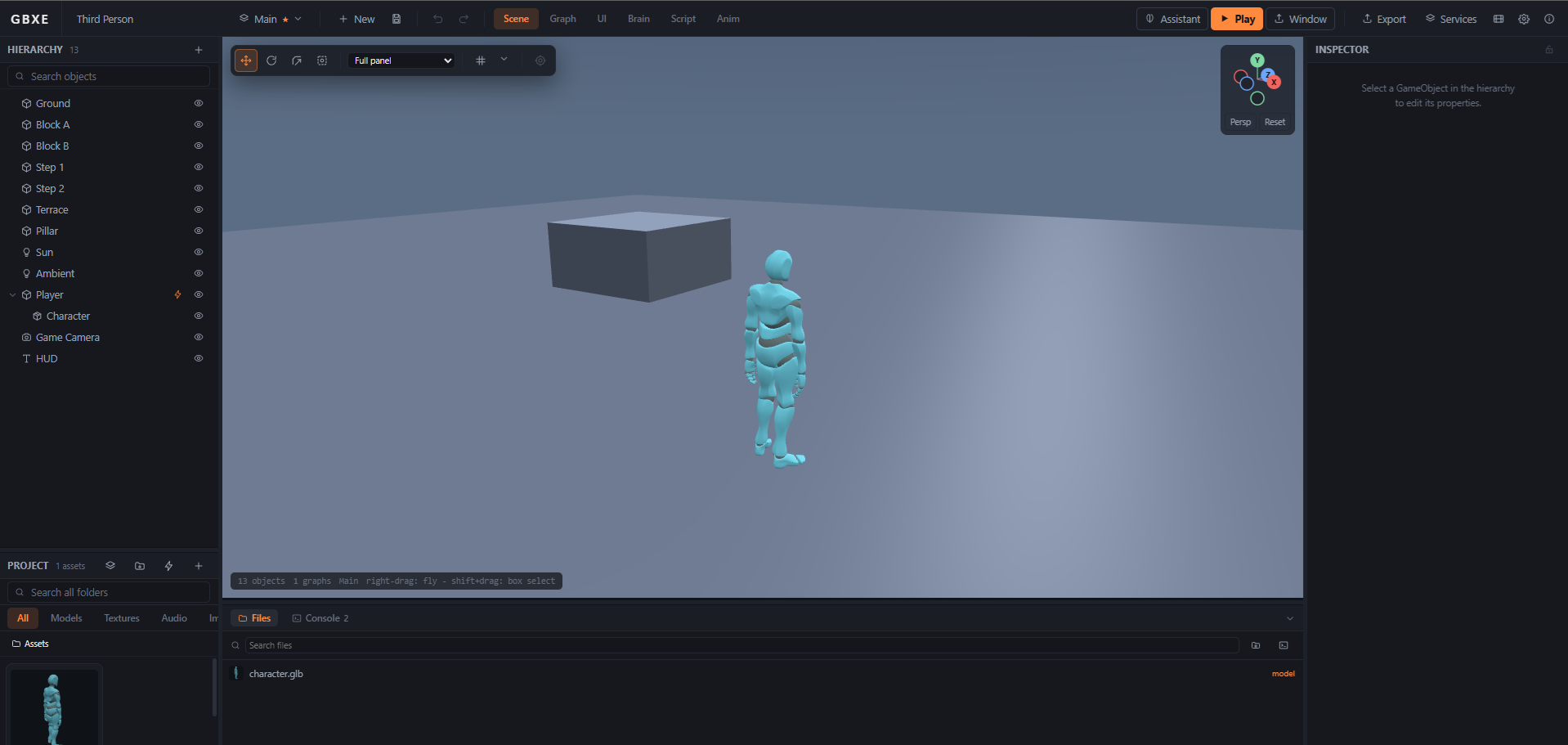Collapse the Player node in hierarchy
Screen dimensions: 1568x745
click(x=12, y=295)
